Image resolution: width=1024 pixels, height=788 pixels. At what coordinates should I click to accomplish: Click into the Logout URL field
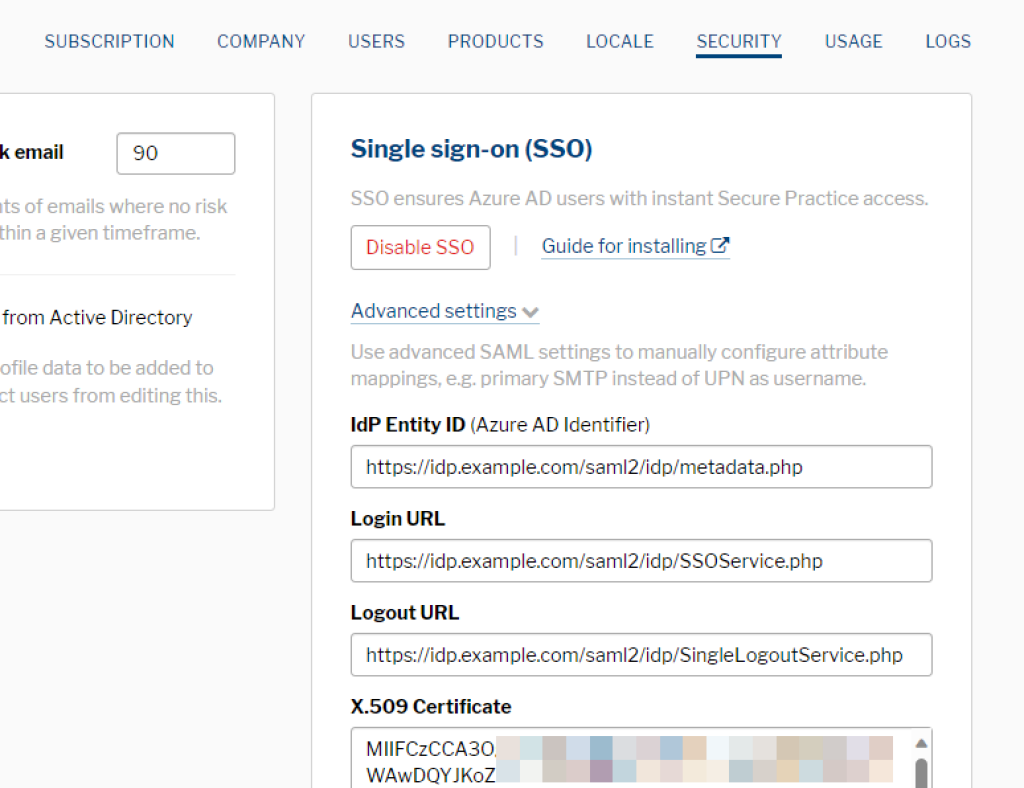coord(641,655)
